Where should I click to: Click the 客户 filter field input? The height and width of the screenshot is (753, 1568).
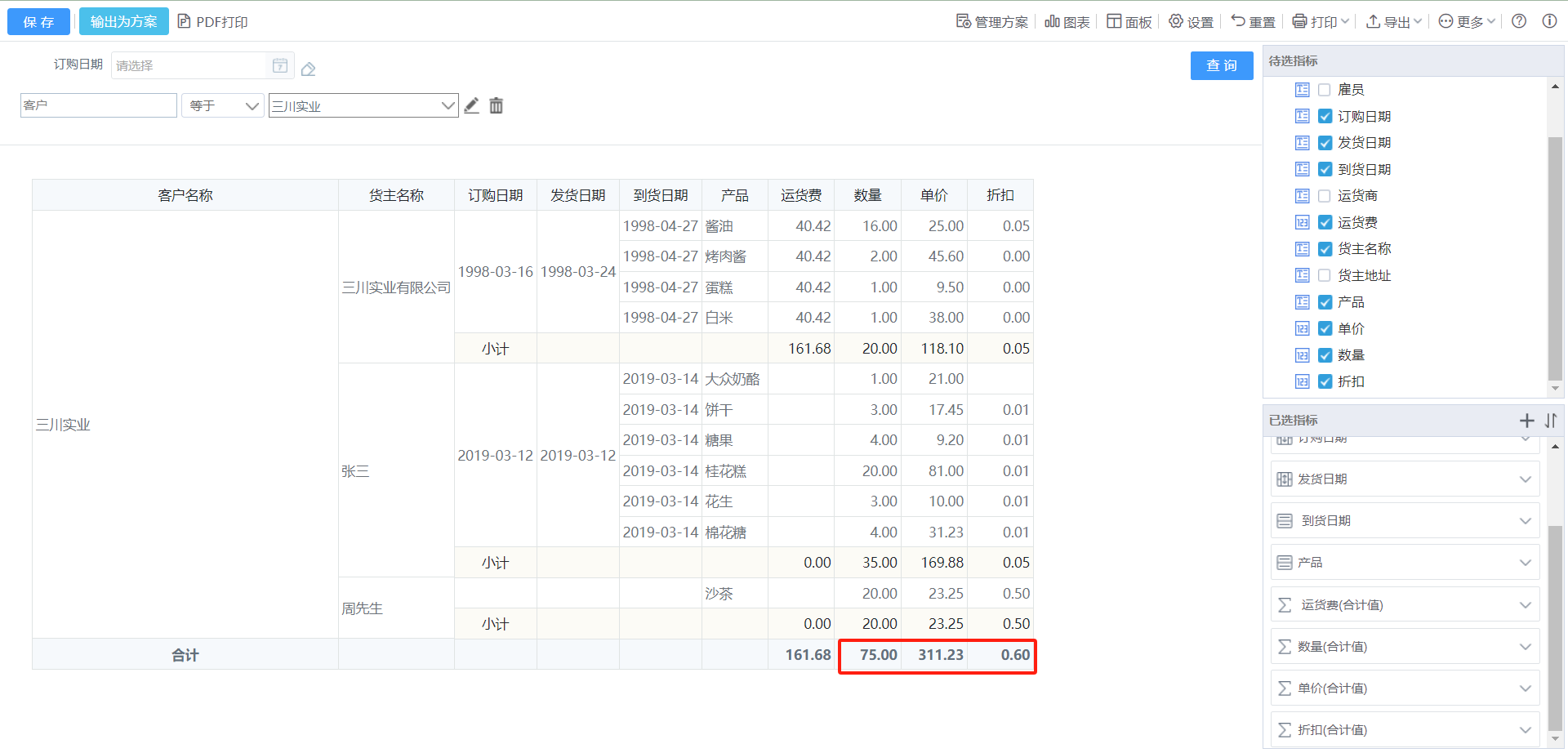98,105
